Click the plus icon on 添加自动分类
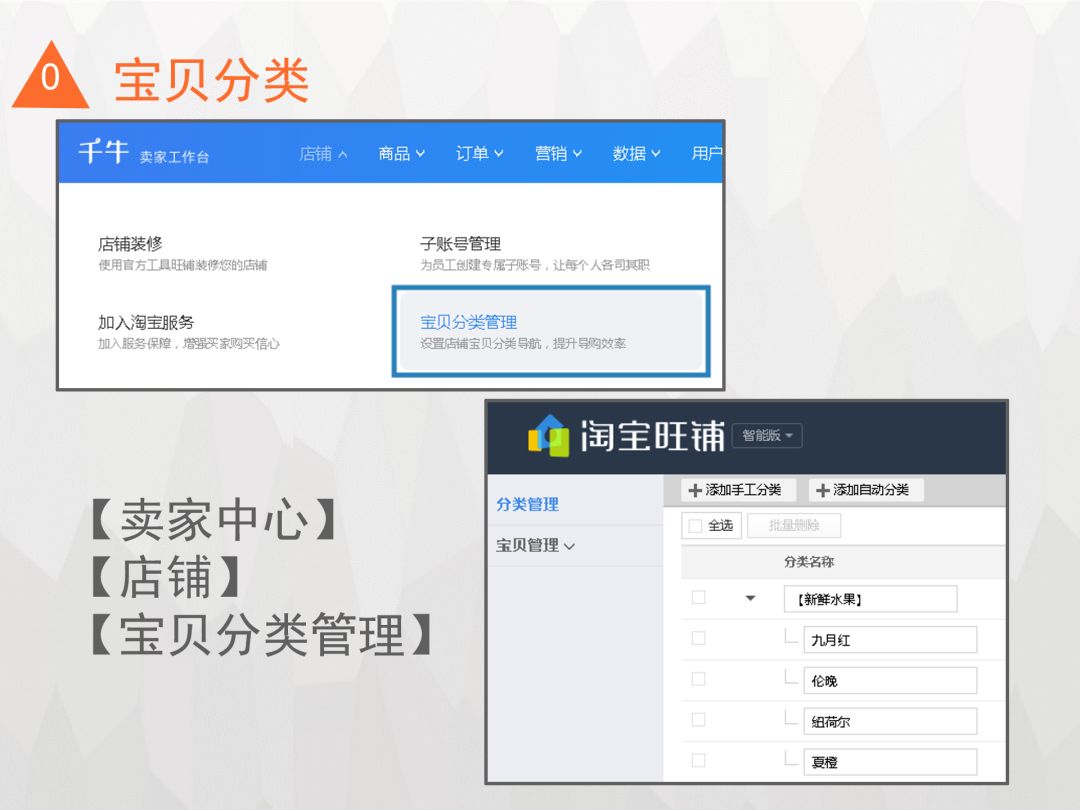This screenshot has height=810, width=1080. point(822,490)
